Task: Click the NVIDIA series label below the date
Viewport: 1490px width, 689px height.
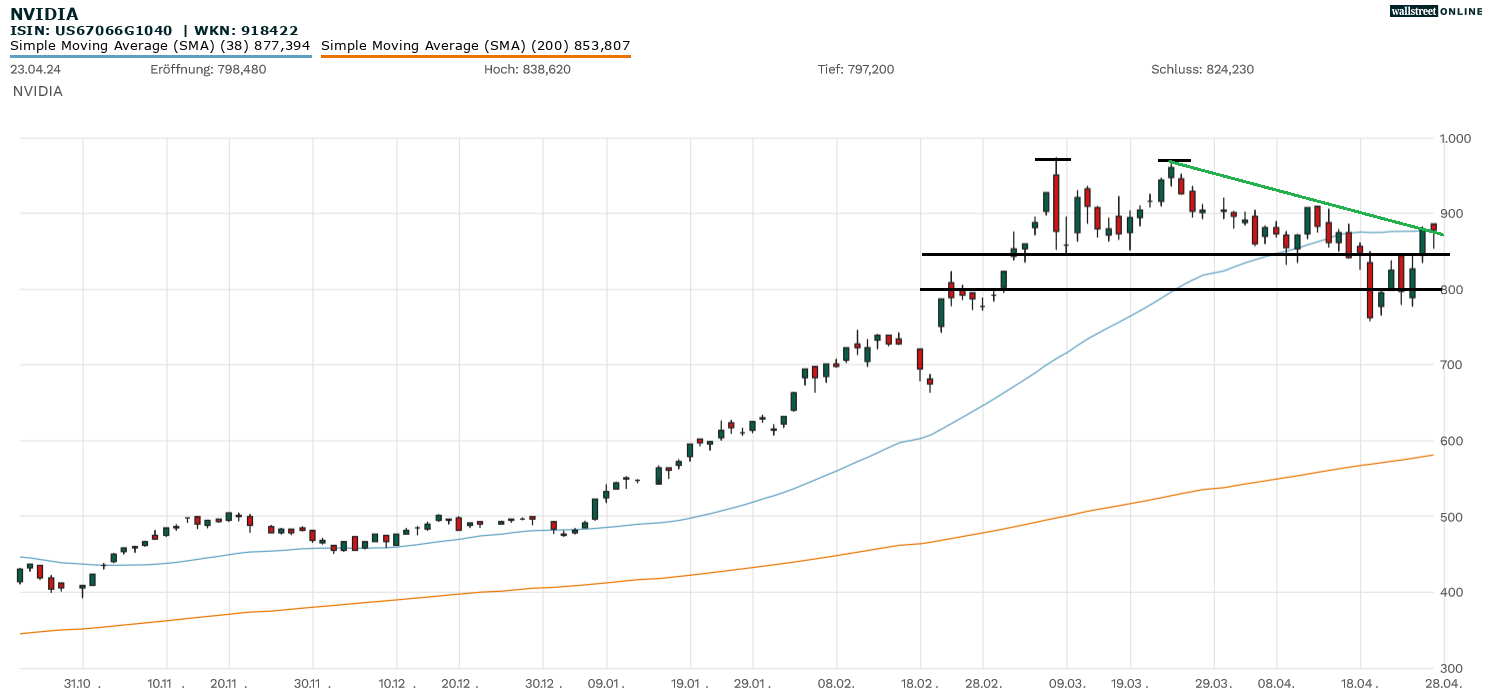Action: coord(38,91)
